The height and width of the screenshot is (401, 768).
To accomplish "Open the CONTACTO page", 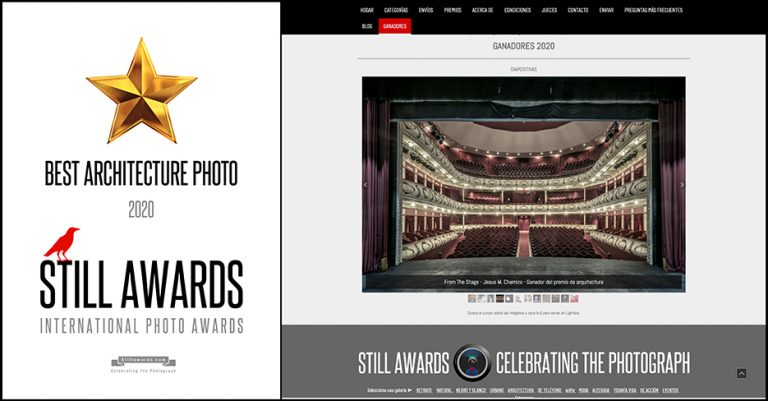I will point(578,10).
